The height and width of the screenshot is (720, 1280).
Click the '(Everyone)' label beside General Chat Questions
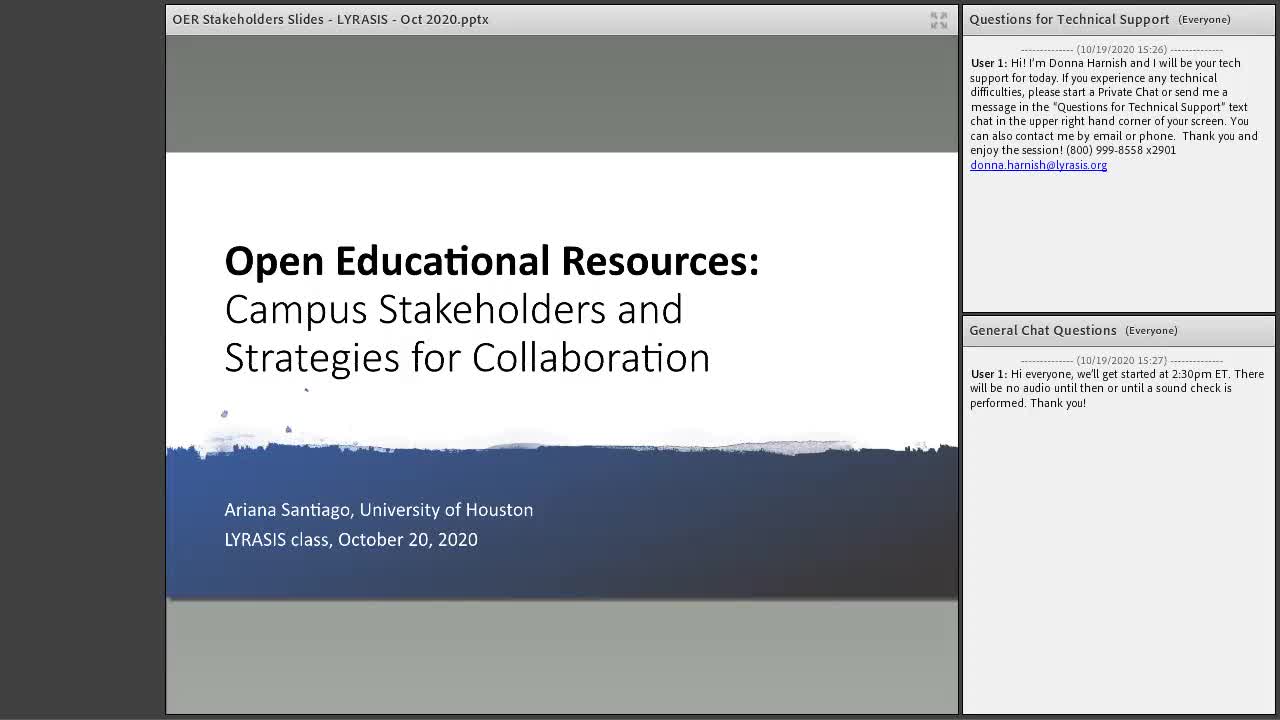tap(1151, 330)
